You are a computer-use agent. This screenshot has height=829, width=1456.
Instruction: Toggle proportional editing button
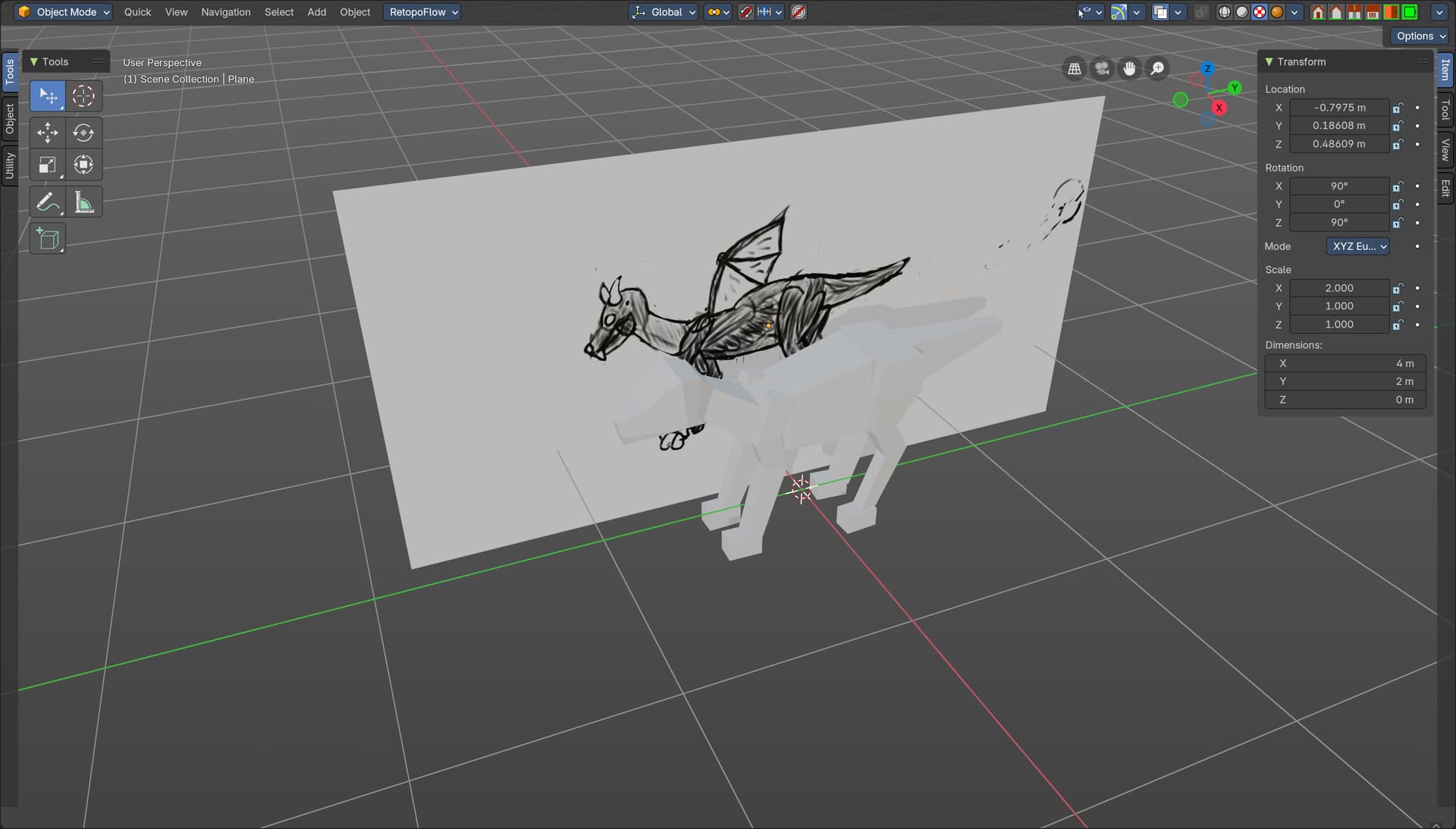pos(799,12)
